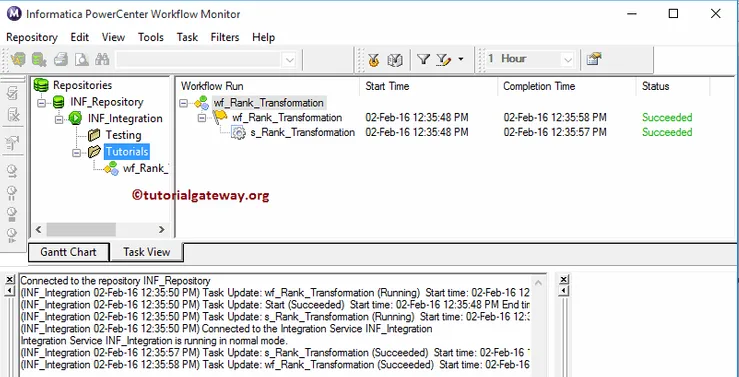Click 'Integration Service INF_Integration is running' log line
This screenshot has height=377, width=739.
pyautogui.click(x=154, y=340)
